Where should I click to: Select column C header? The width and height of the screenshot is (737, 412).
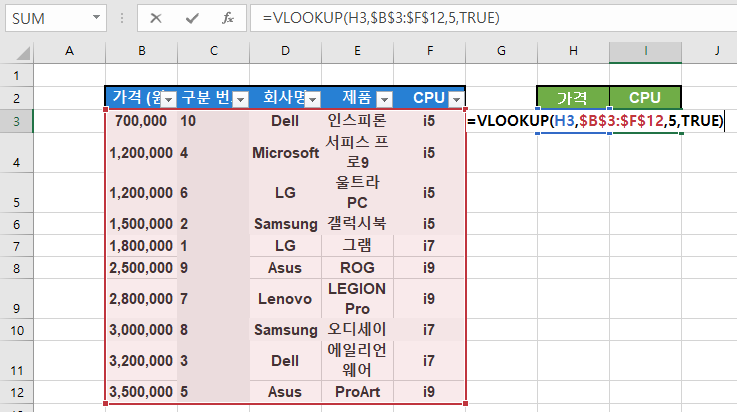(213, 51)
